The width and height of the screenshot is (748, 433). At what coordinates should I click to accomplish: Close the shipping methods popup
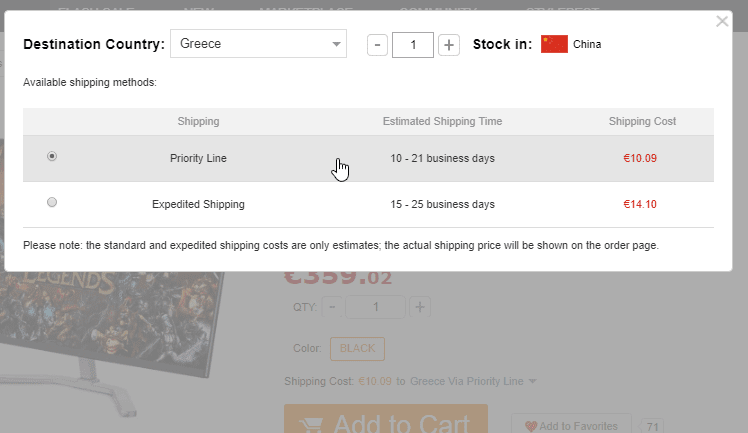[722, 21]
